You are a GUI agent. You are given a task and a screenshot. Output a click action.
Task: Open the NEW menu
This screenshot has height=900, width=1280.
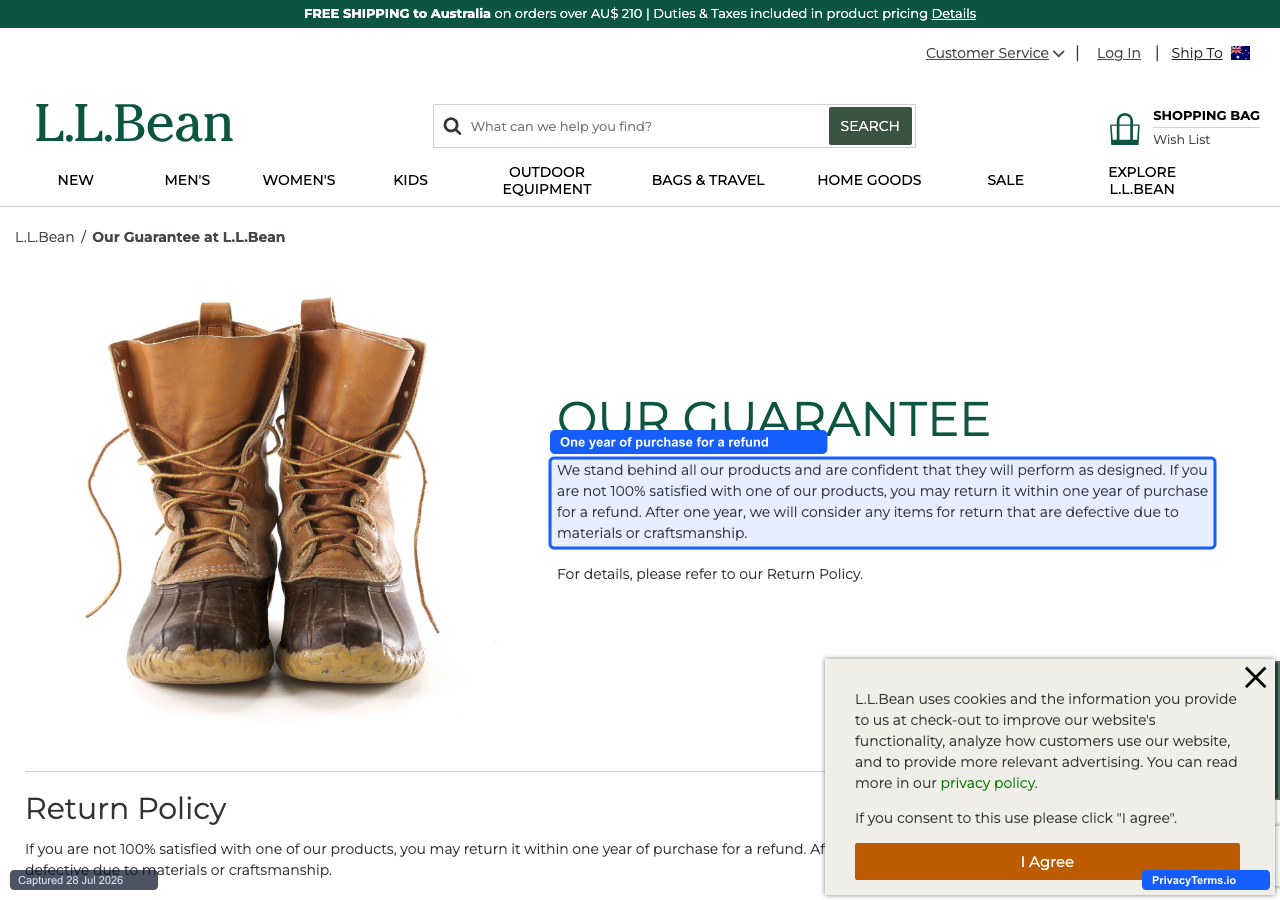[x=76, y=180]
